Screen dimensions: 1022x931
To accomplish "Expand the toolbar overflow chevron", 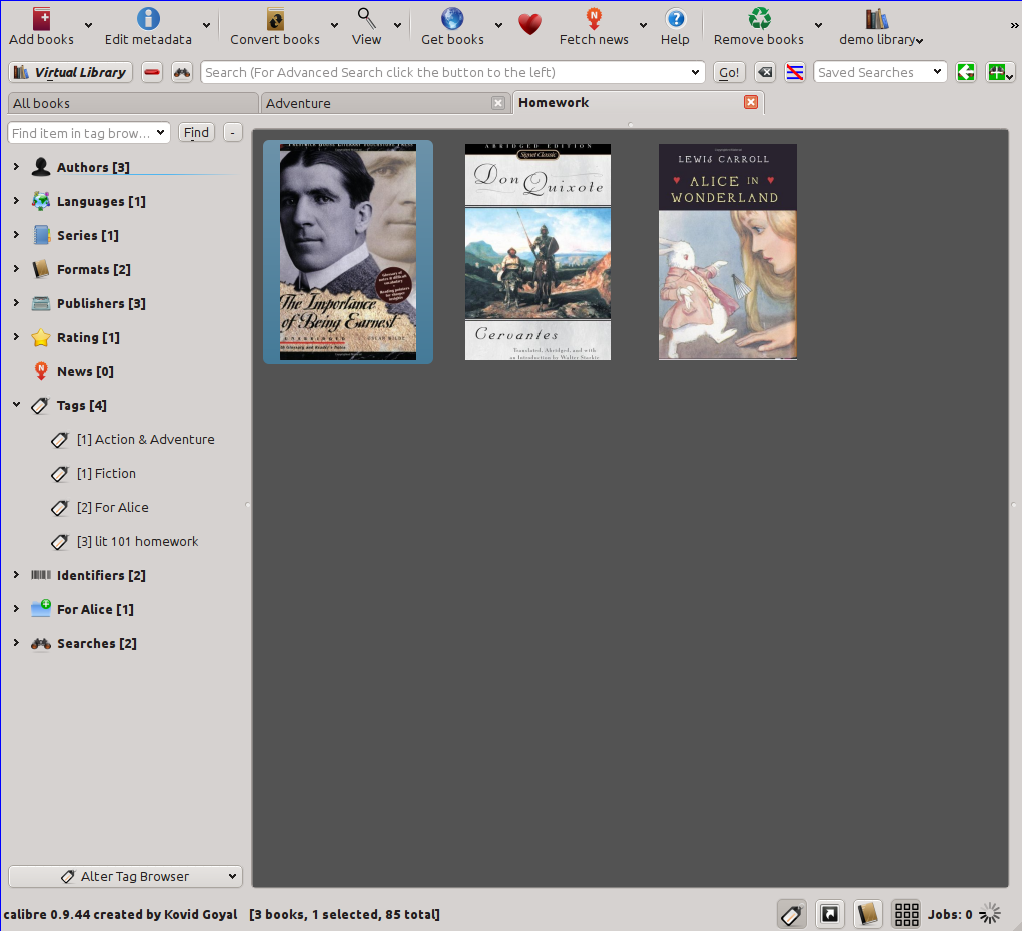I will tap(1014, 26).
